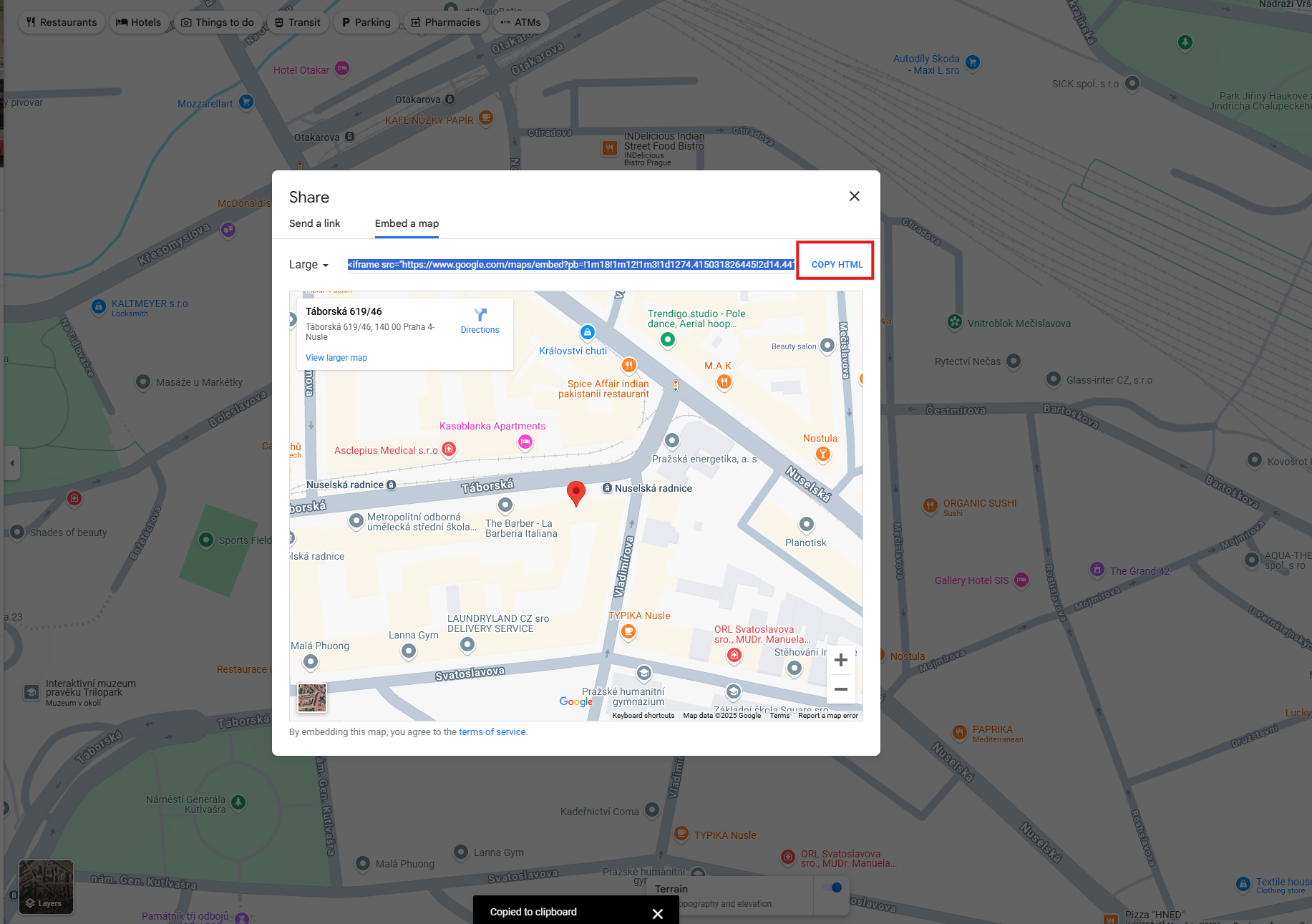The height and width of the screenshot is (924, 1312).
Task: Filter map by Restaurants
Action: [62, 22]
